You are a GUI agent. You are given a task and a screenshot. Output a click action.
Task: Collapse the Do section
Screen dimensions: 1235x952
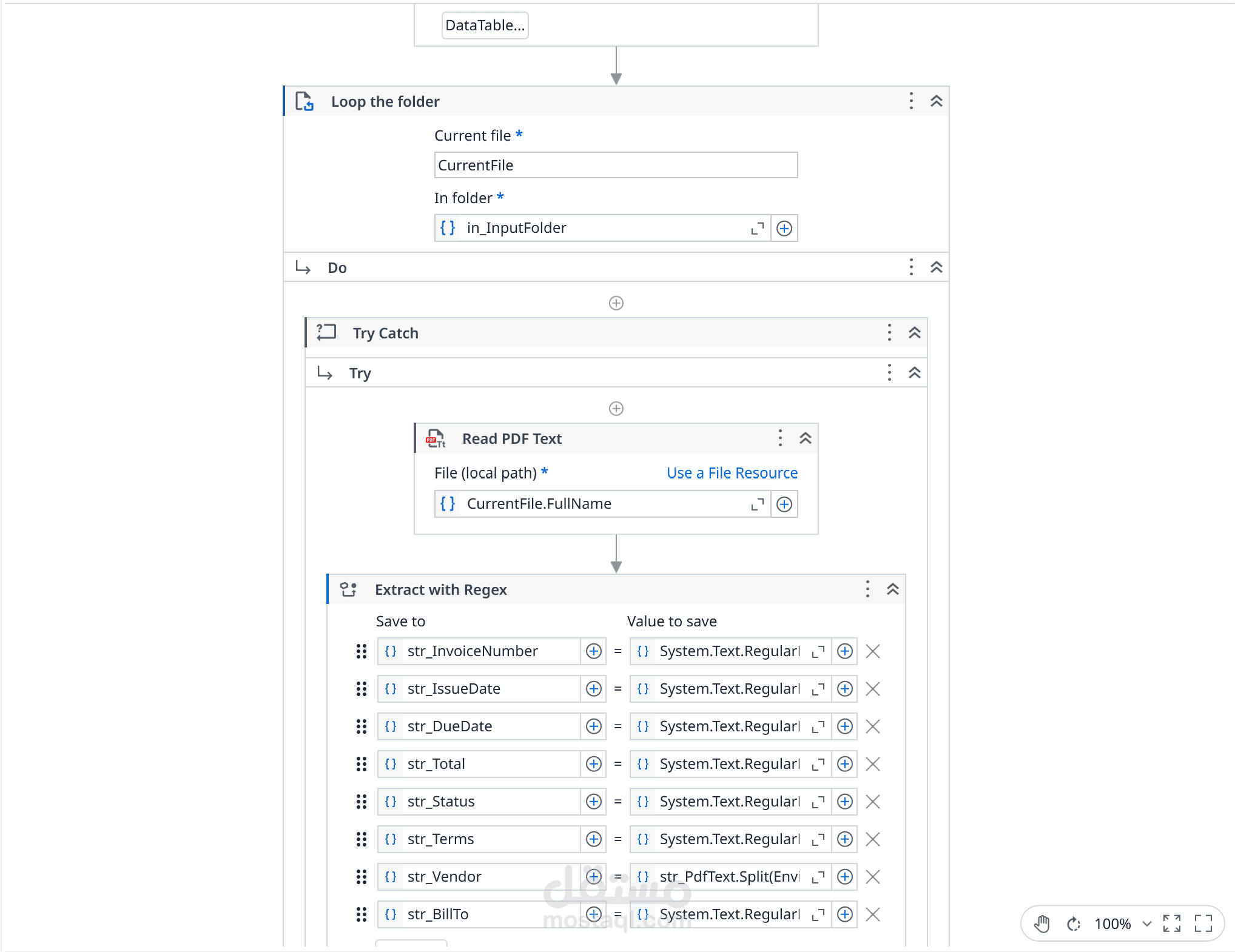(x=936, y=267)
